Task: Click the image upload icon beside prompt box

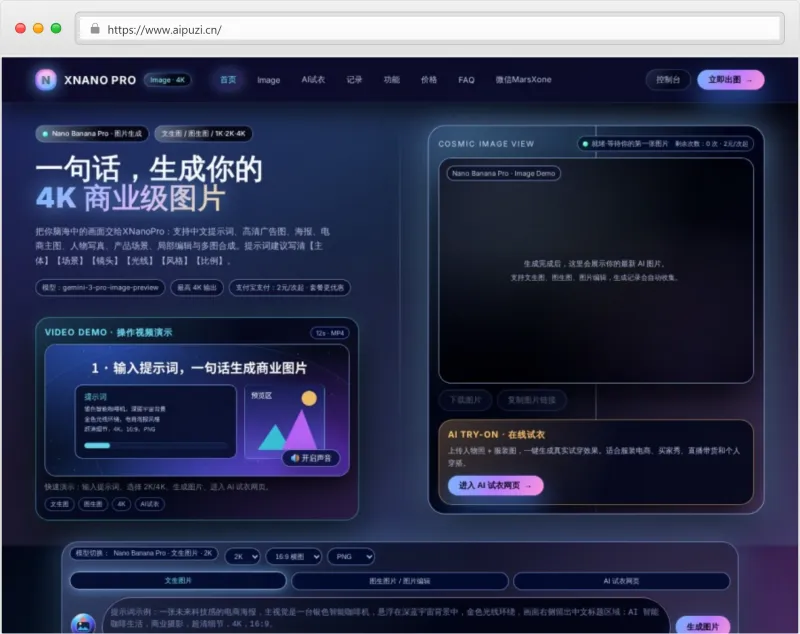Action: 83,624
